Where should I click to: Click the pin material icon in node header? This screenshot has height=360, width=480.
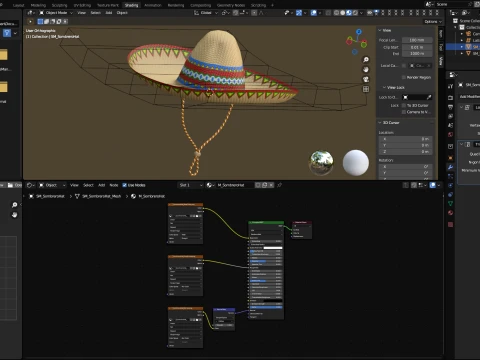click(279, 185)
